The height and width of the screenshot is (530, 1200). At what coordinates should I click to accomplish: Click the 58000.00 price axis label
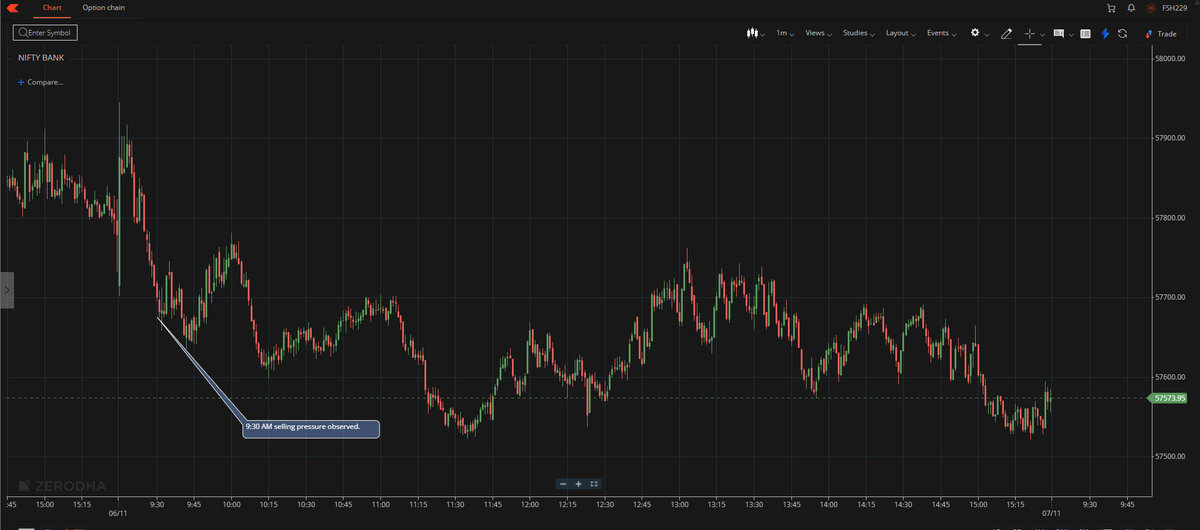coord(1169,58)
